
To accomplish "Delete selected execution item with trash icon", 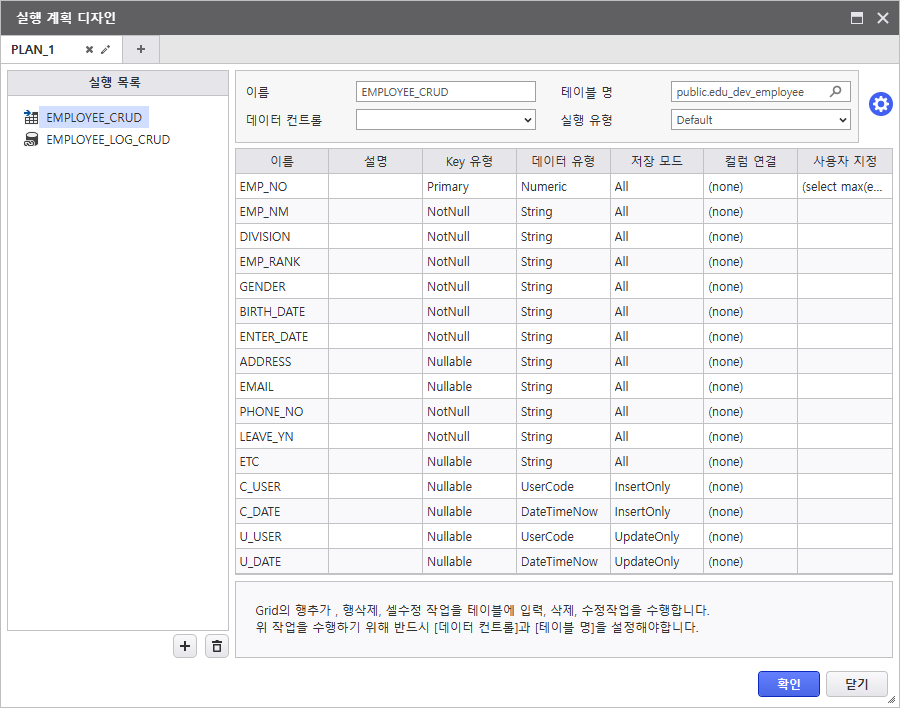I will [217, 646].
